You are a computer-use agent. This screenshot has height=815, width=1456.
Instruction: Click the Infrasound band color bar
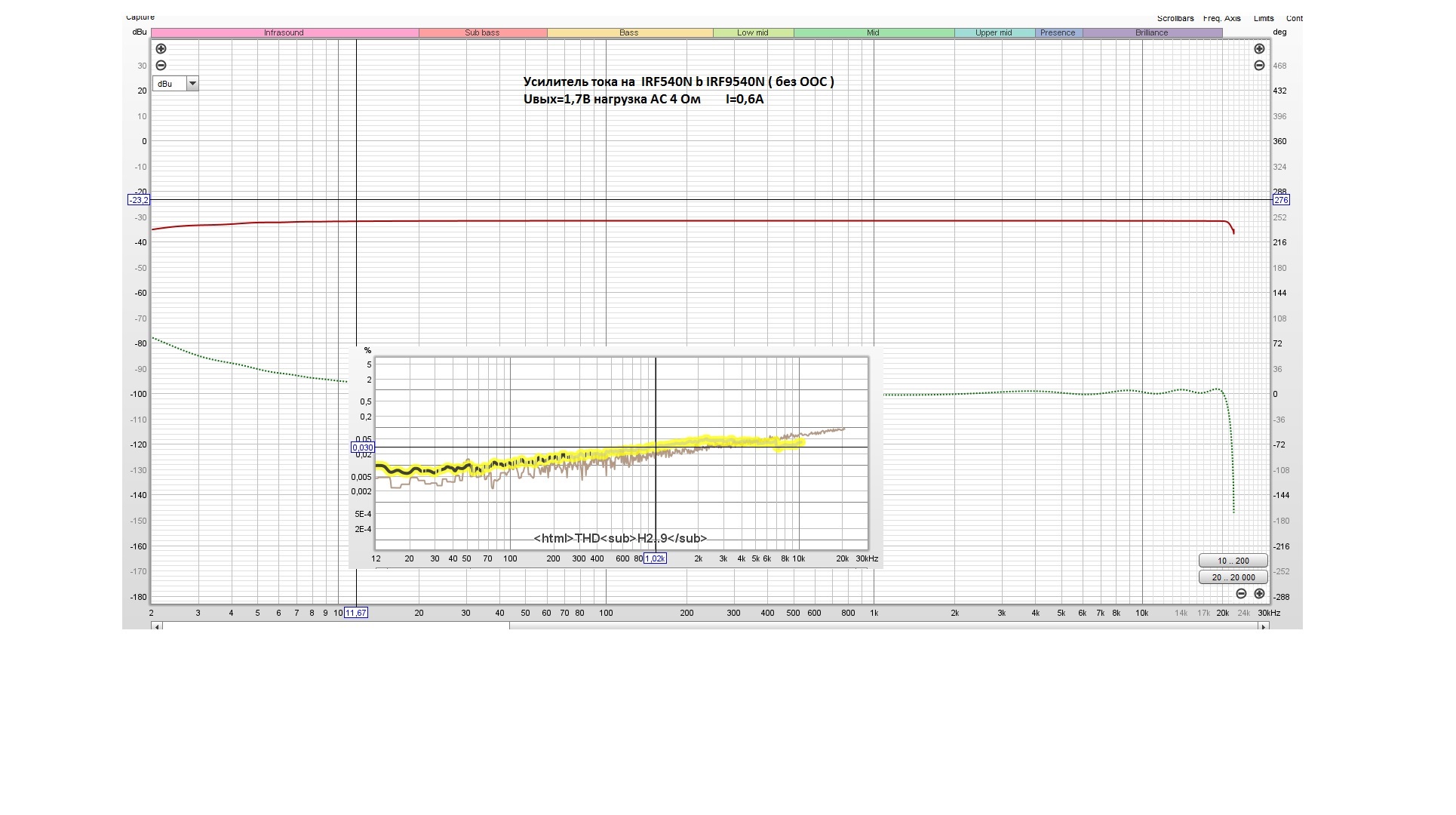tap(284, 33)
